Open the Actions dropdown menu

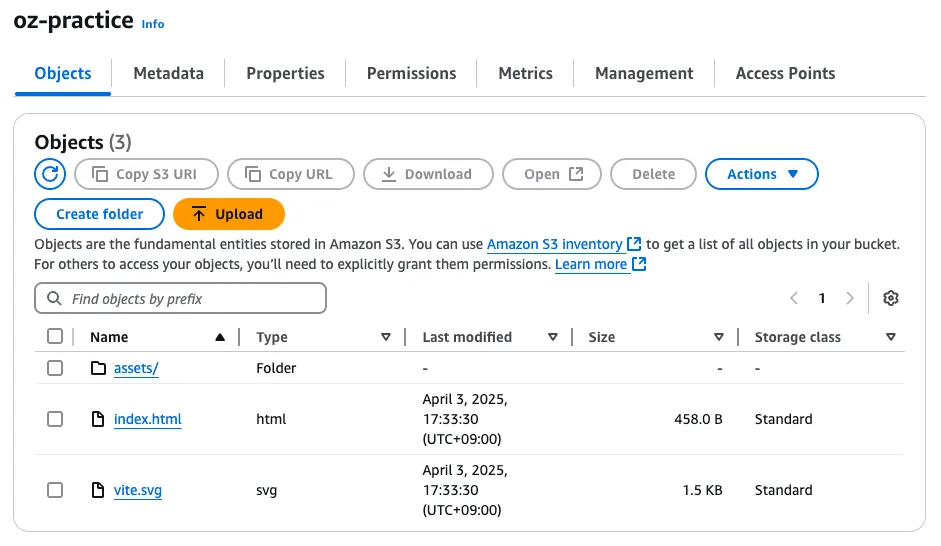[762, 174]
